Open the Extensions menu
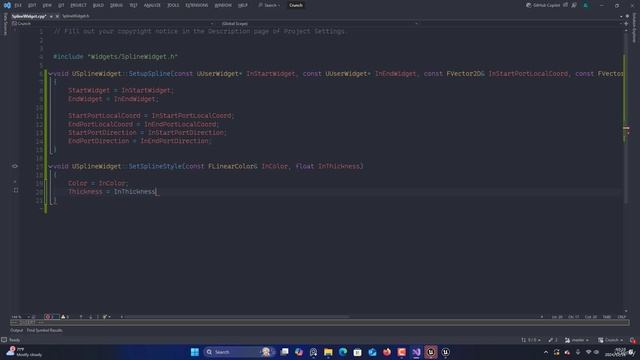Screen dimensions: 640x360 [197, 5]
